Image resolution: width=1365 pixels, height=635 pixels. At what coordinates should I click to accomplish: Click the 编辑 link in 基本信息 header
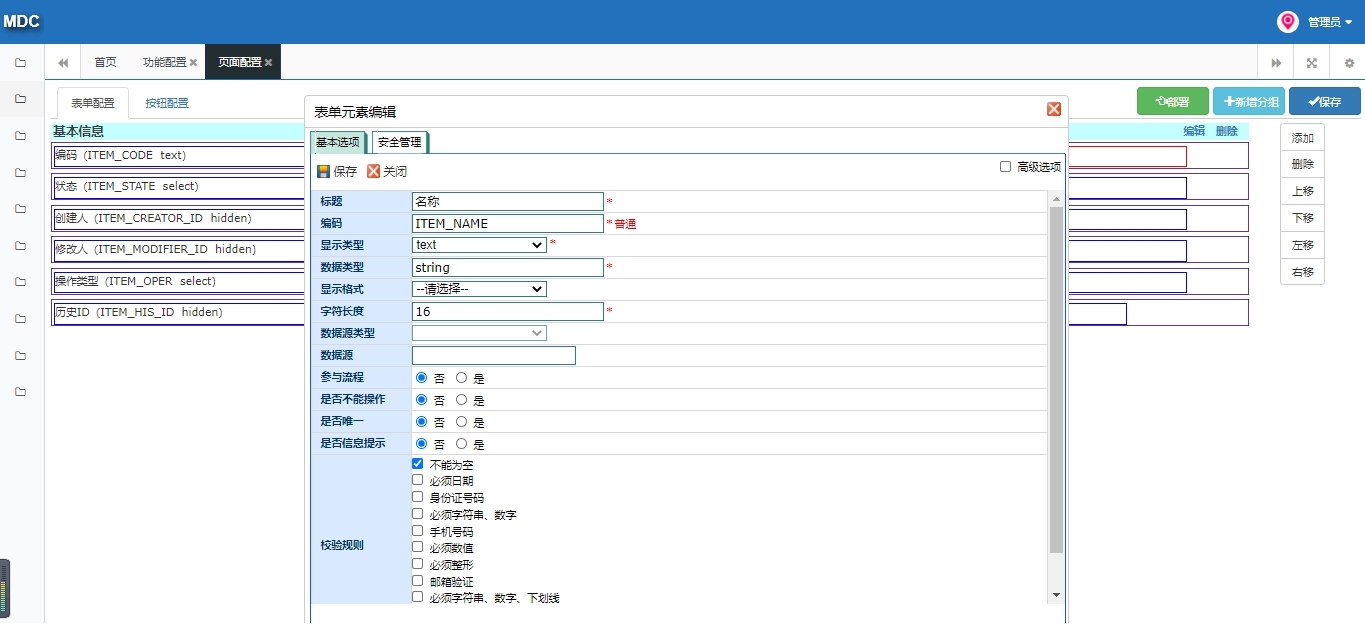tap(1194, 131)
